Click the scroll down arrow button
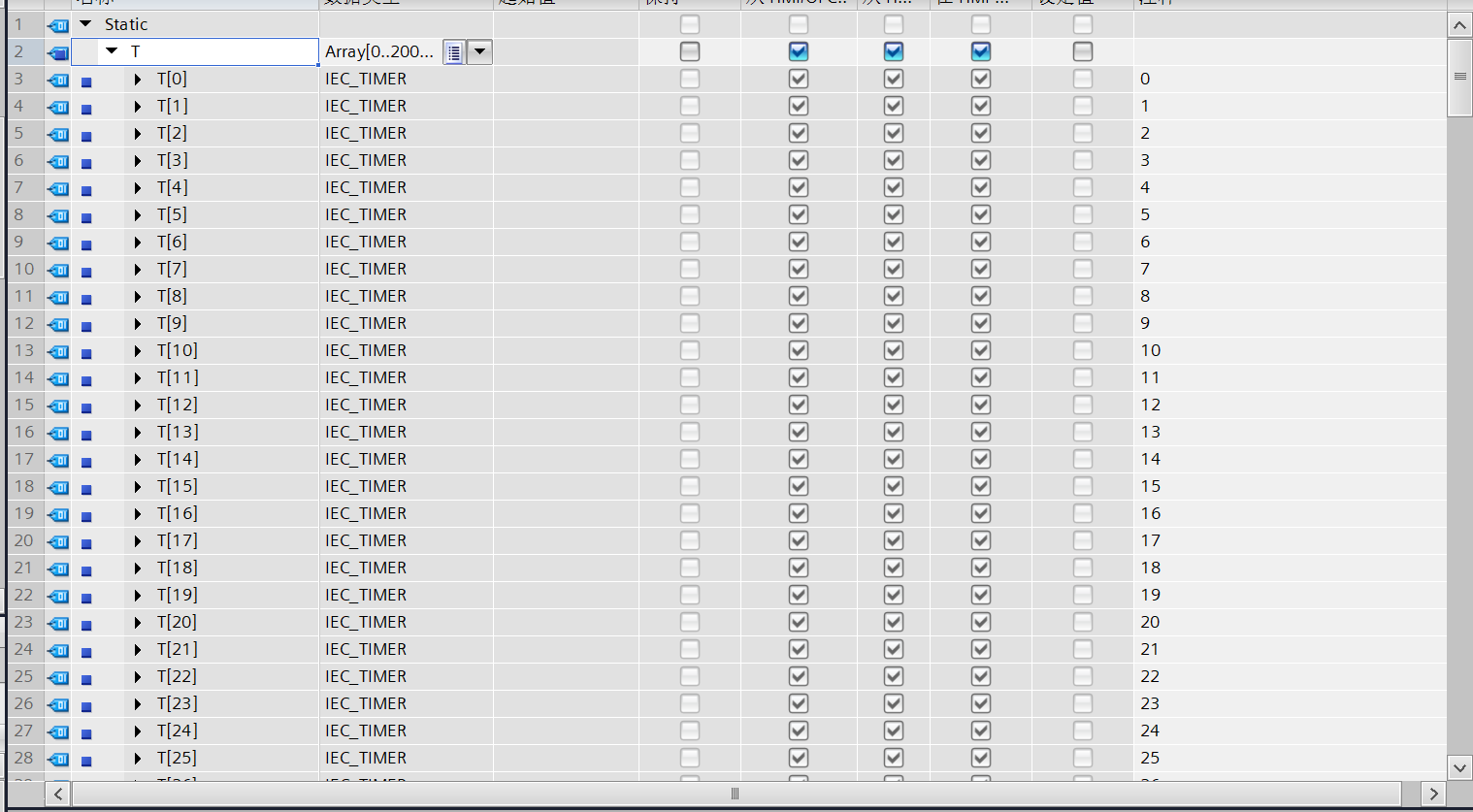1473x812 pixels. [x=1459, y=767]
